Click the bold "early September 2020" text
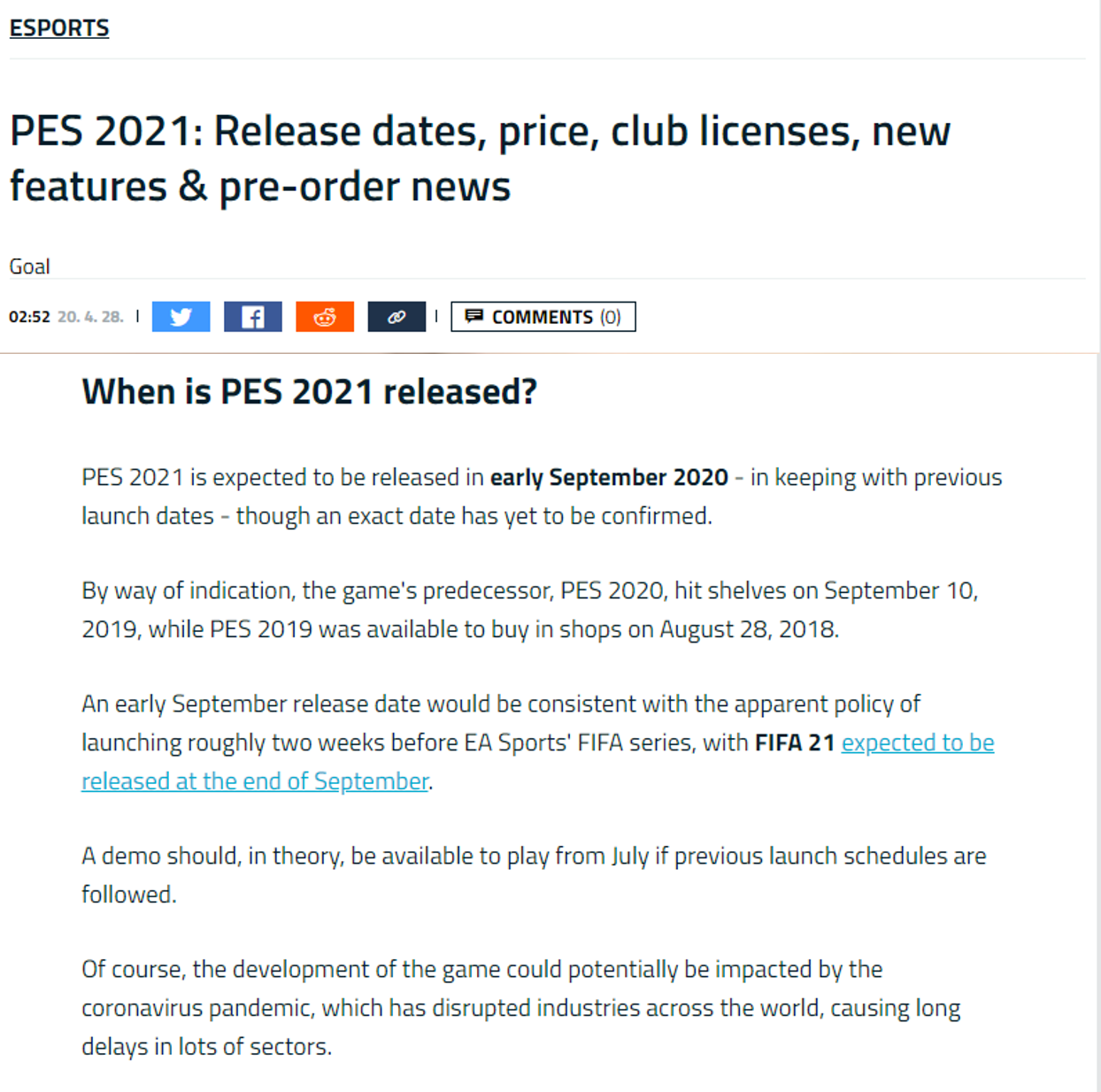Image resolution: width=1101 pixels, height=1092 pixels. (x=609, y=478)
